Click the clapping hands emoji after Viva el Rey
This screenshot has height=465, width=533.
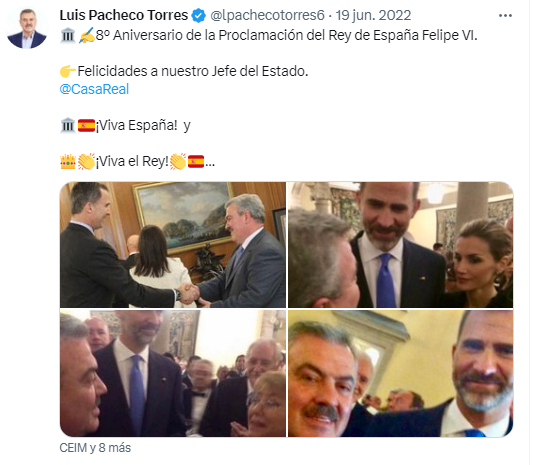178,162
